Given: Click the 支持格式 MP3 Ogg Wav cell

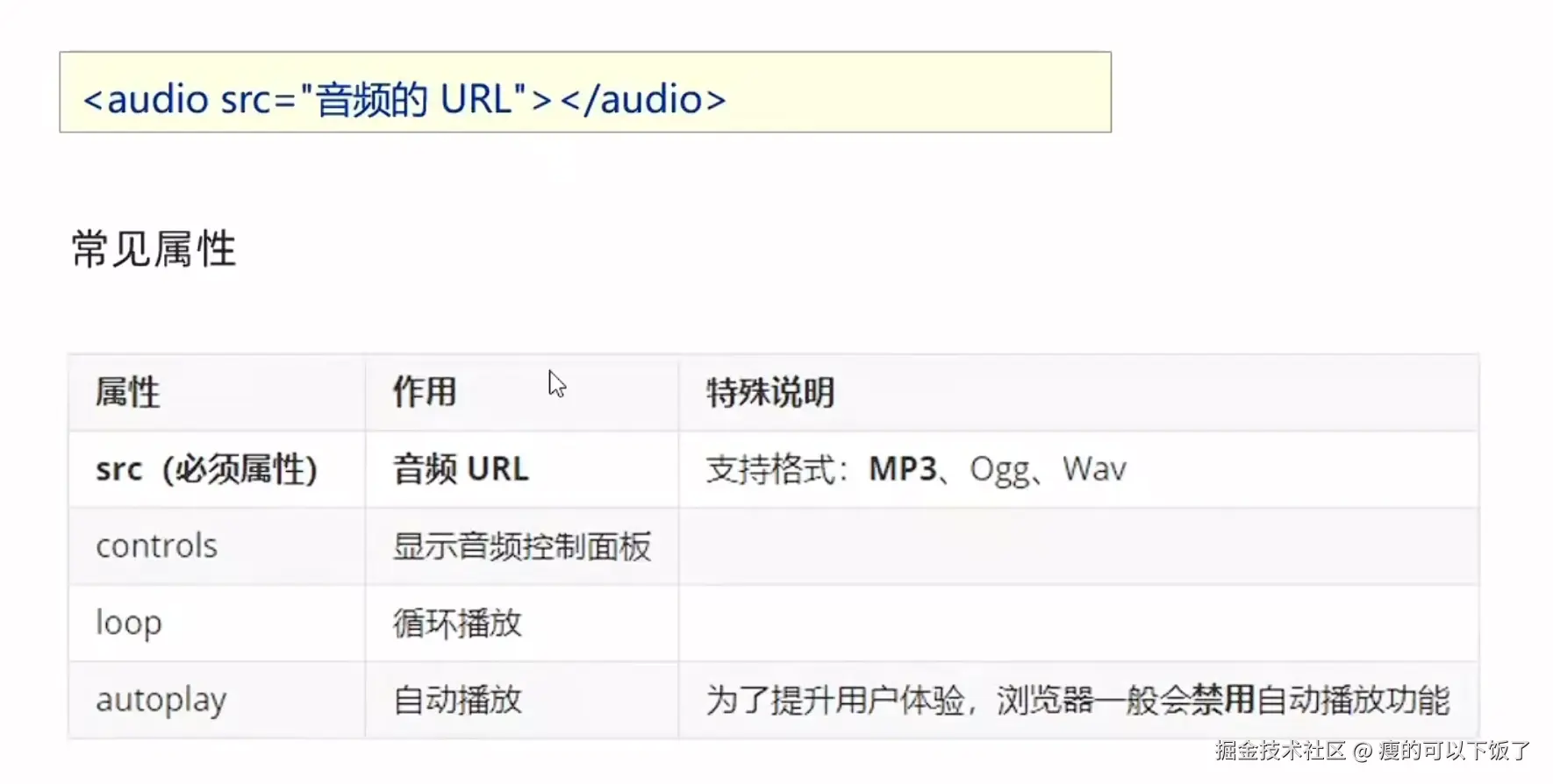Looking at the screenshot, I should pyautogui.click(x=916, y=469).
